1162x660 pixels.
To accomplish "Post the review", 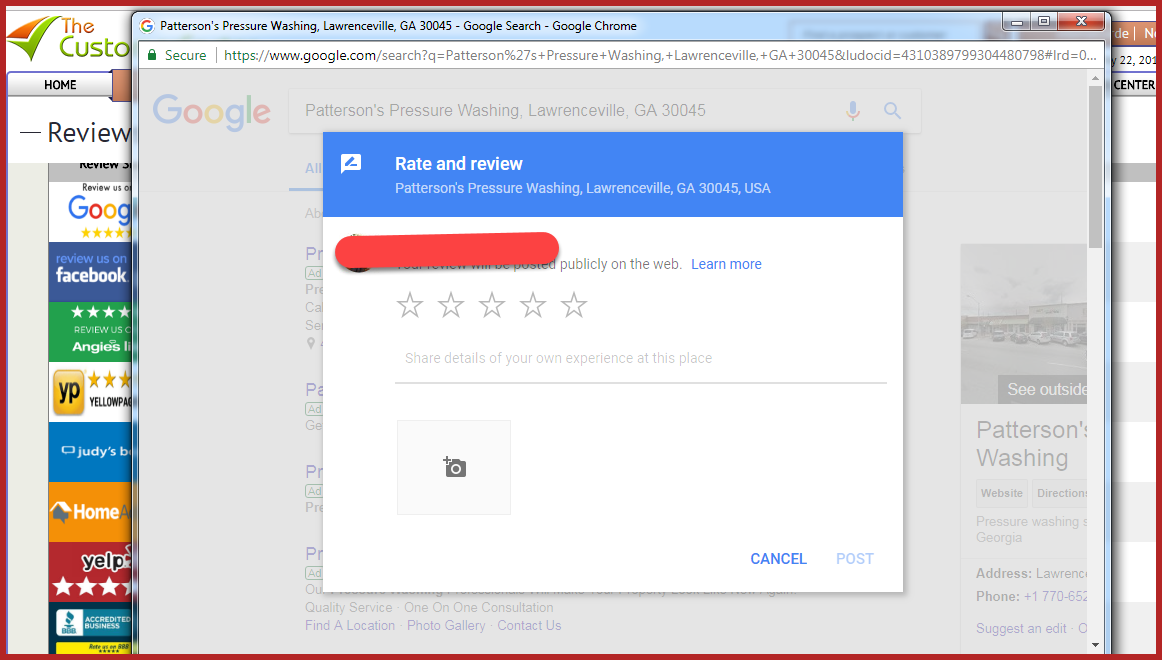I will pos(854,559).
